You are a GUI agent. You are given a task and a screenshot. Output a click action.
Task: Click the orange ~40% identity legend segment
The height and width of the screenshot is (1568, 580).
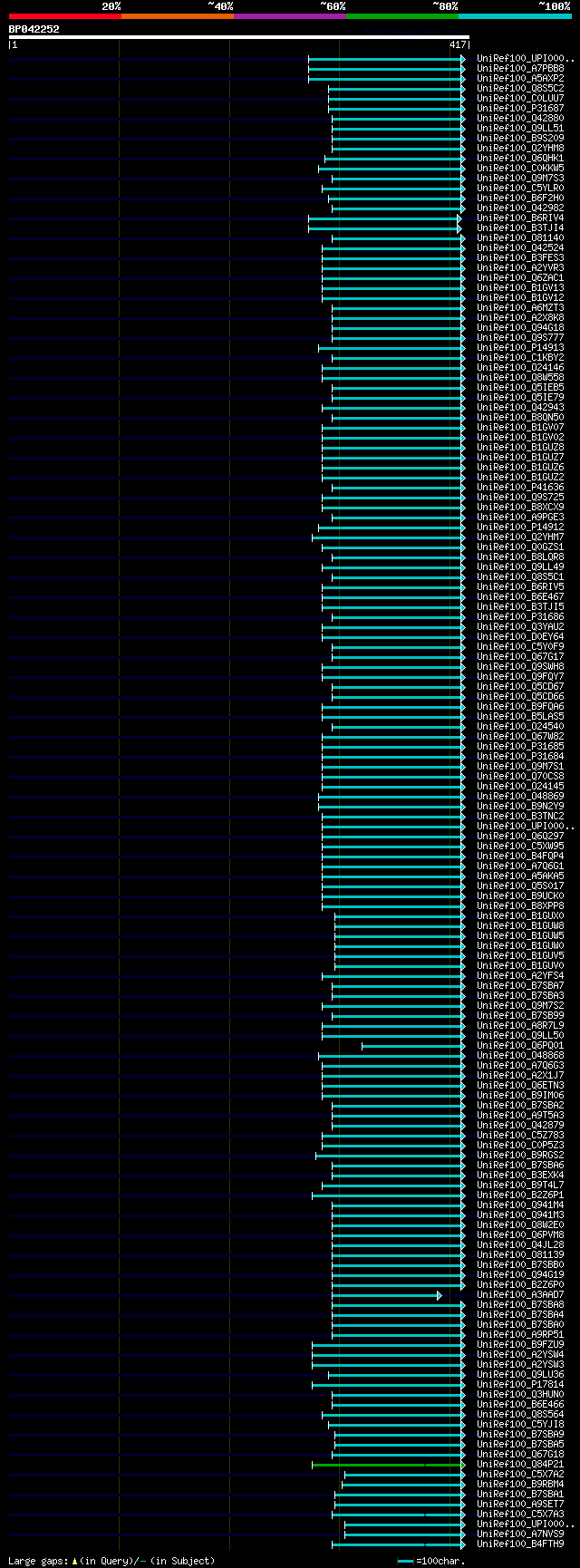[x=178, y=16]
